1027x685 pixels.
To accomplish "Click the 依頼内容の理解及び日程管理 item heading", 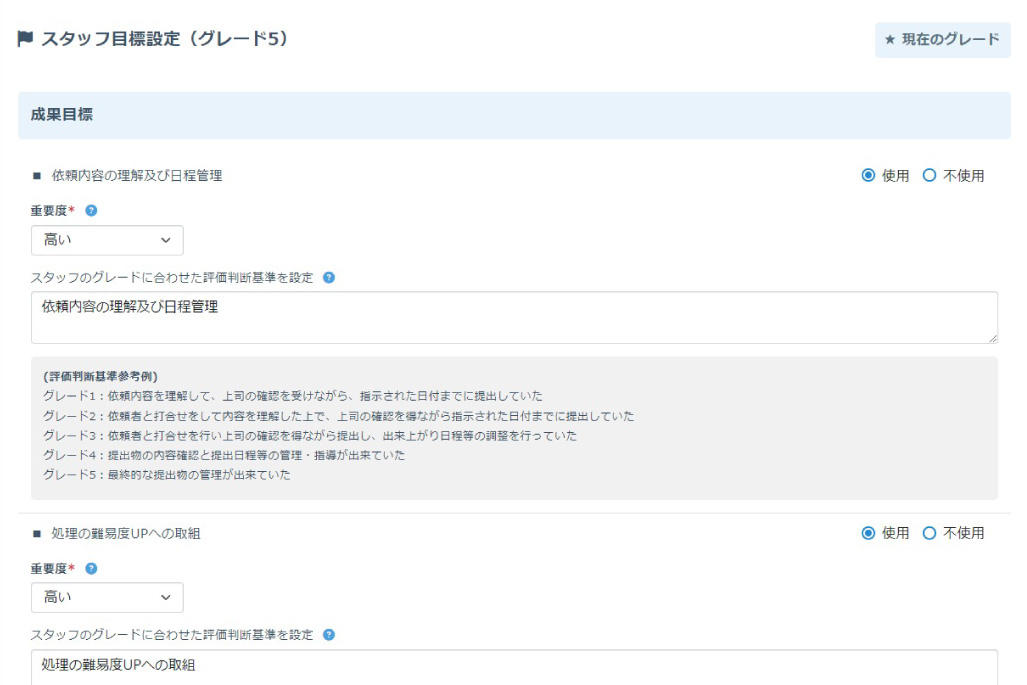I will point(137,176).
